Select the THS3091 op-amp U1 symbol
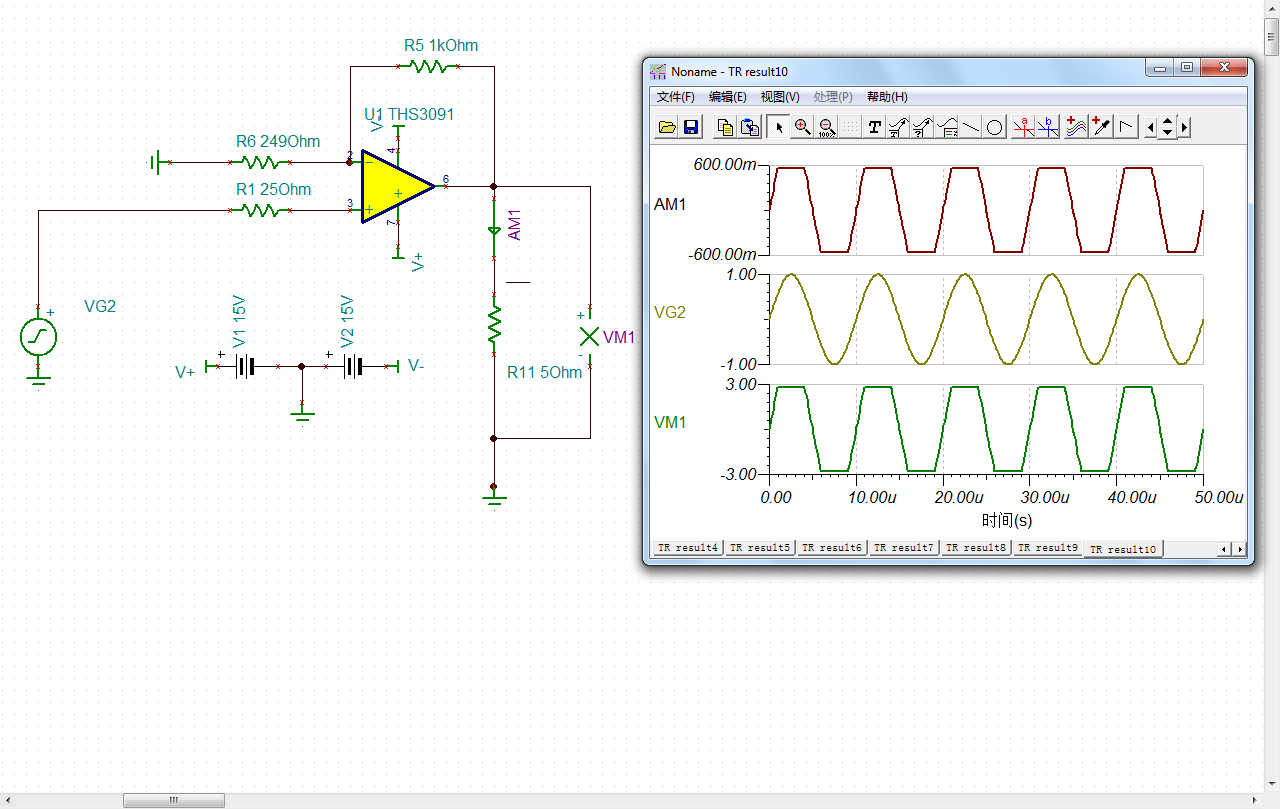This screenshot has width=1280, height=809. pos(398,186)
